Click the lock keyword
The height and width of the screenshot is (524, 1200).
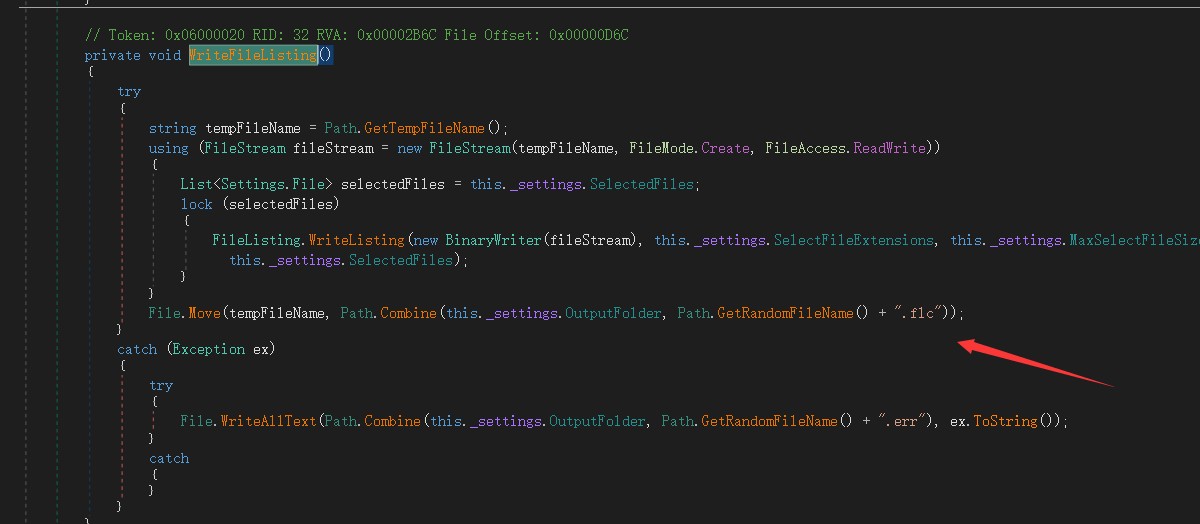click(196, 204)
